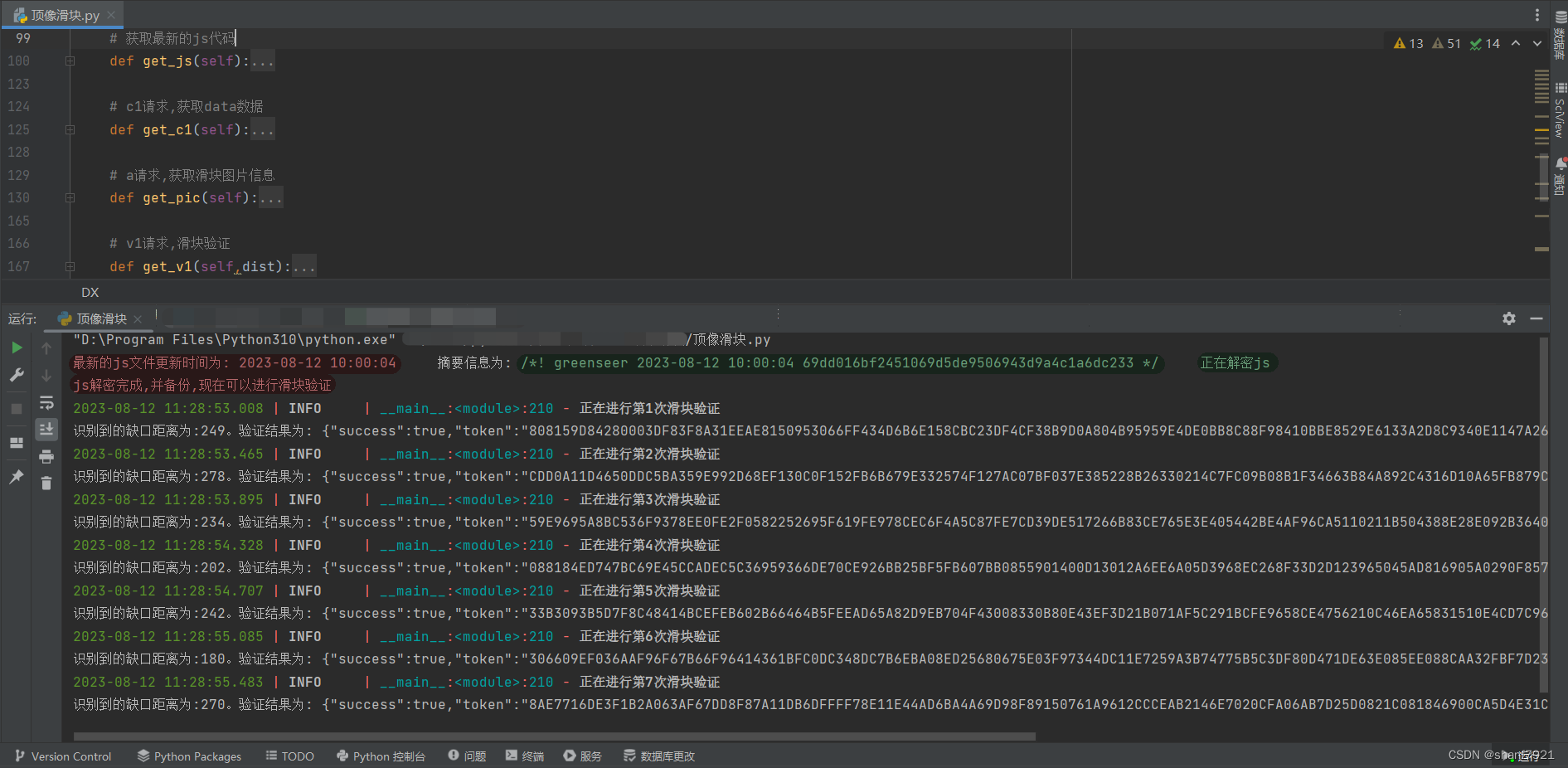Viewport: 1568px width, 768px height.
Task: Click the DX breadcrumb item
Action: (90, 292)
